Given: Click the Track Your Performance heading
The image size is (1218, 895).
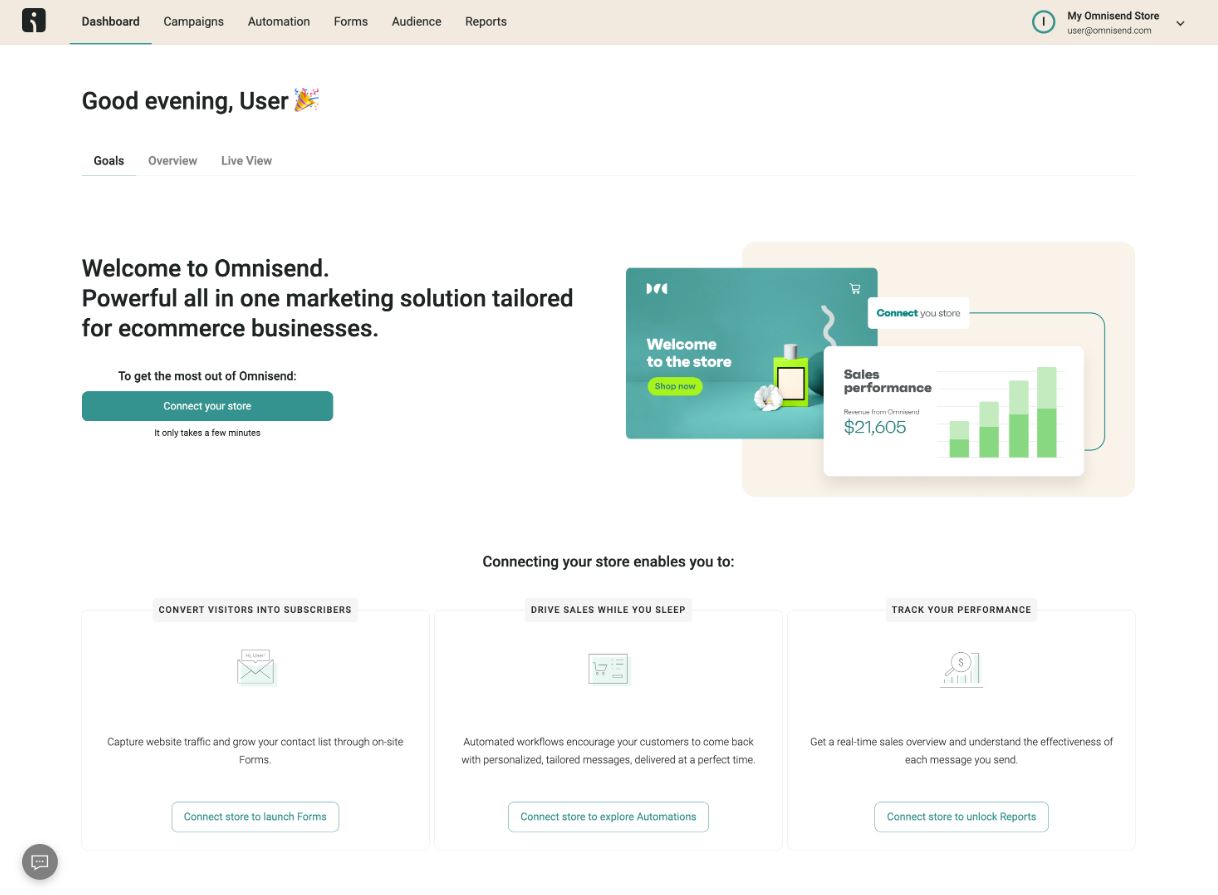Looking at the screenshot, I should [961, 609].
